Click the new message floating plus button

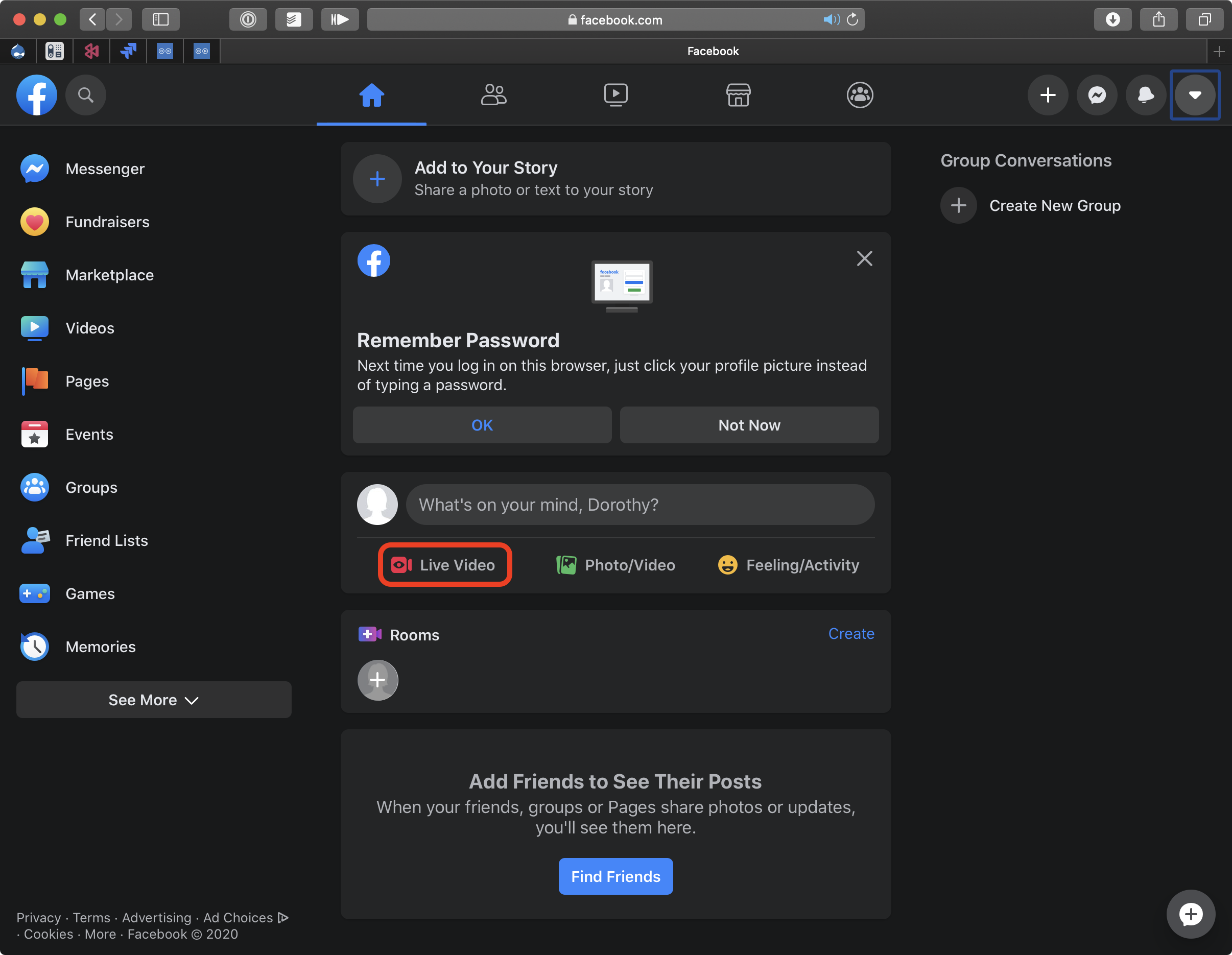pyautogui.click(x=1190, y=914)
